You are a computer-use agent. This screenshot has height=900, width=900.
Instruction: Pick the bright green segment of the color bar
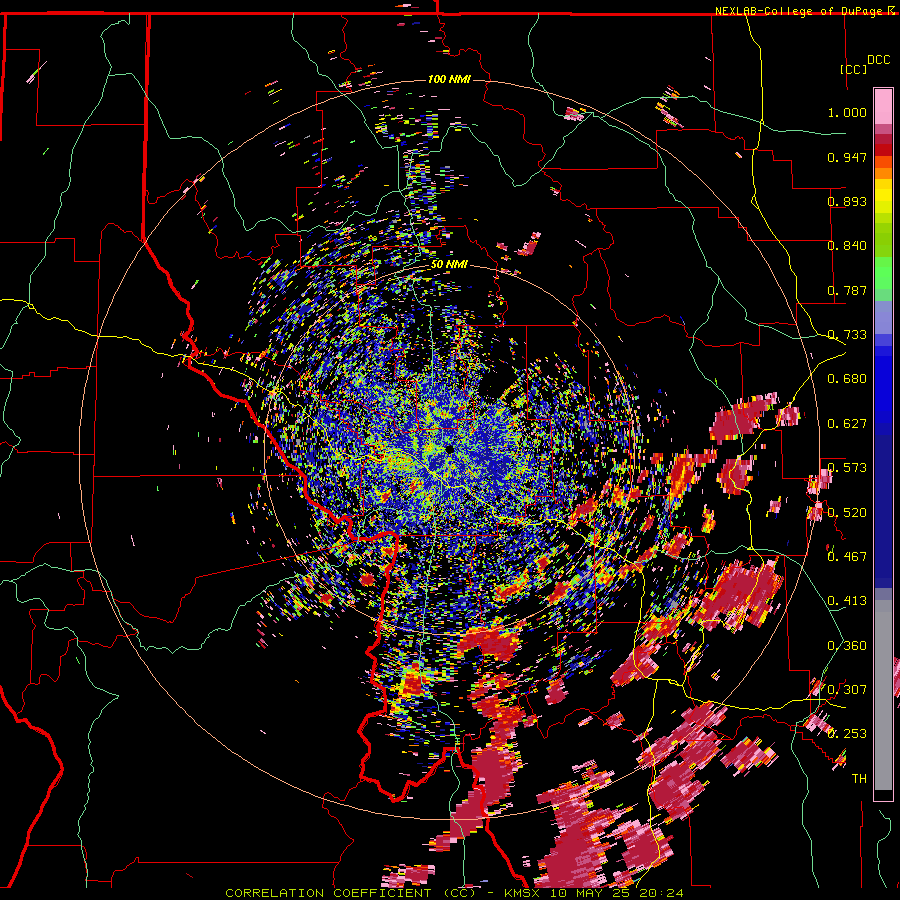(883, 273)
